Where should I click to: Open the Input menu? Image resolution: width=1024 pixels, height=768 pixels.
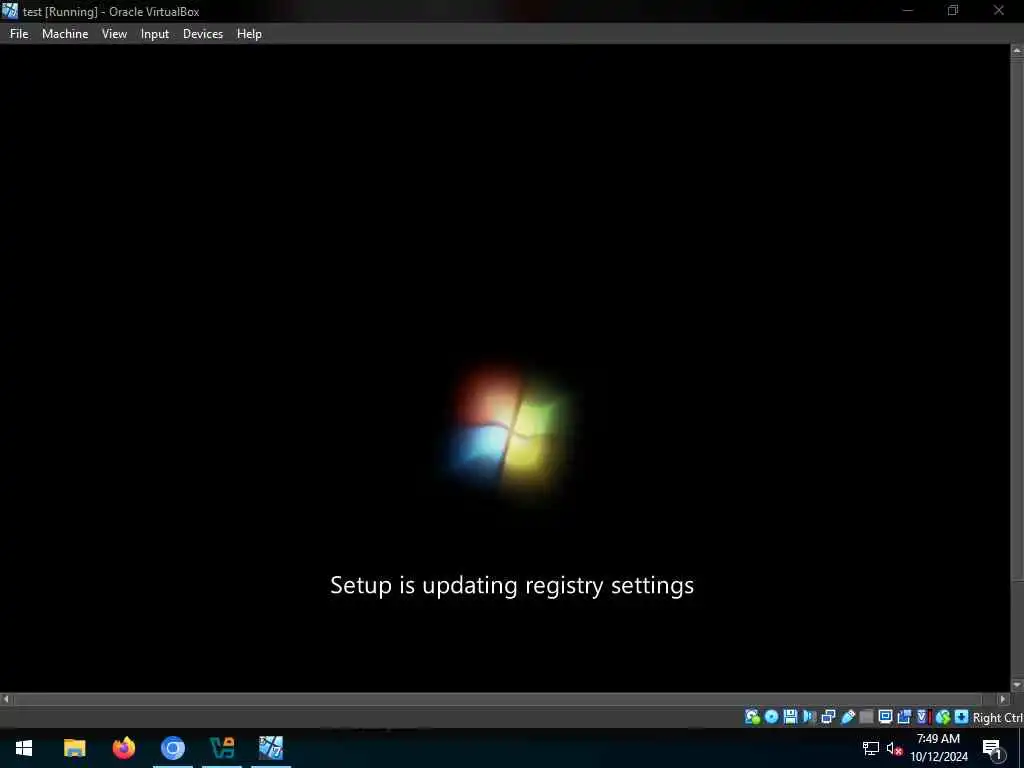coord(155,34)
